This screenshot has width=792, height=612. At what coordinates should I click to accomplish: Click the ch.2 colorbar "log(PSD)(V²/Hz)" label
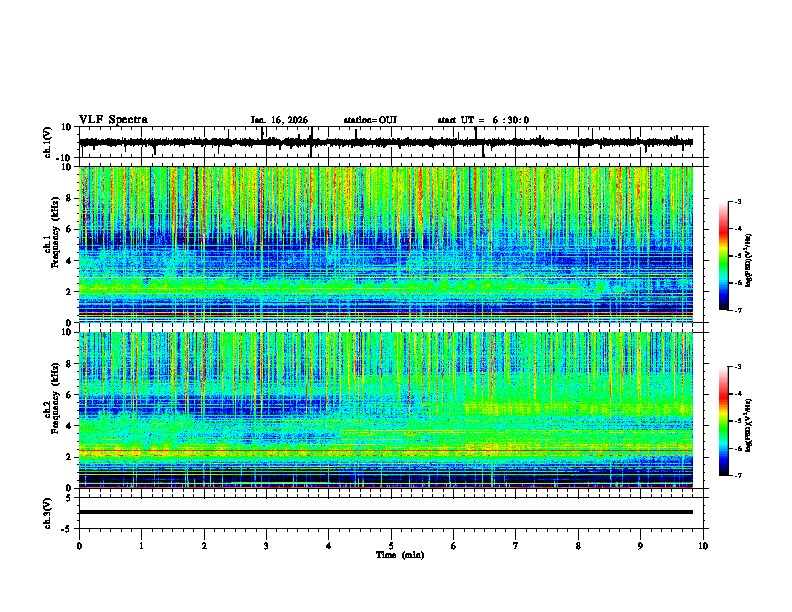749,425
